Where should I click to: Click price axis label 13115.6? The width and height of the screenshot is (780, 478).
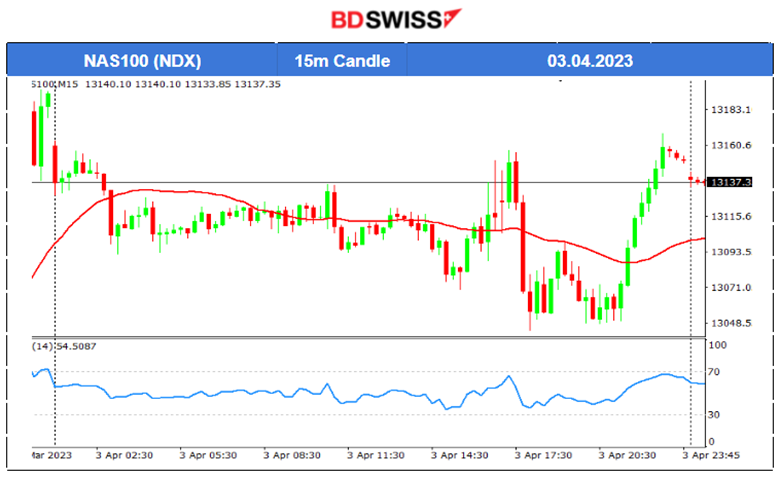click(x=731, y=217)
